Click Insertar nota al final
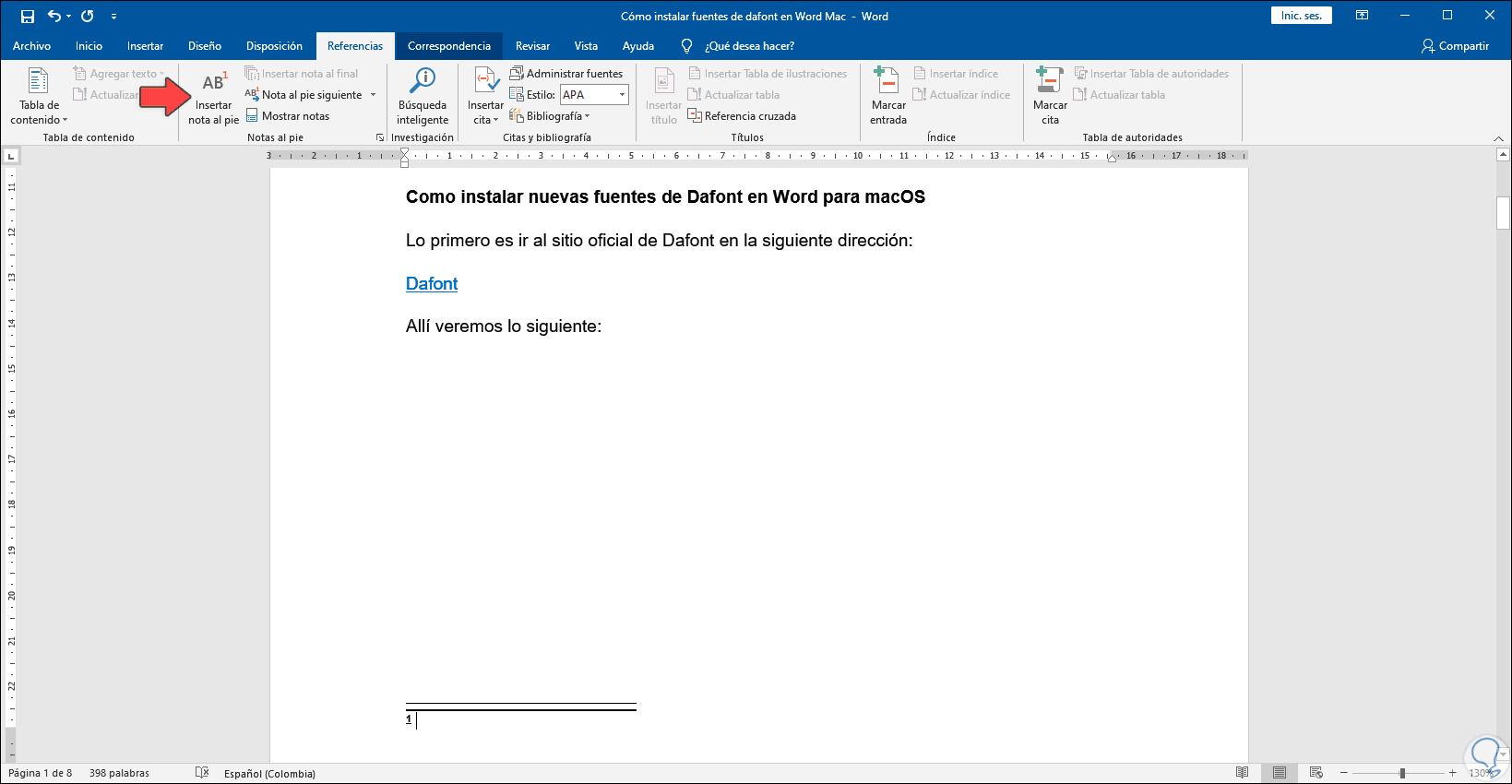Image resolution: width=1512 pixels, height=784 pixels. point(302,74)
